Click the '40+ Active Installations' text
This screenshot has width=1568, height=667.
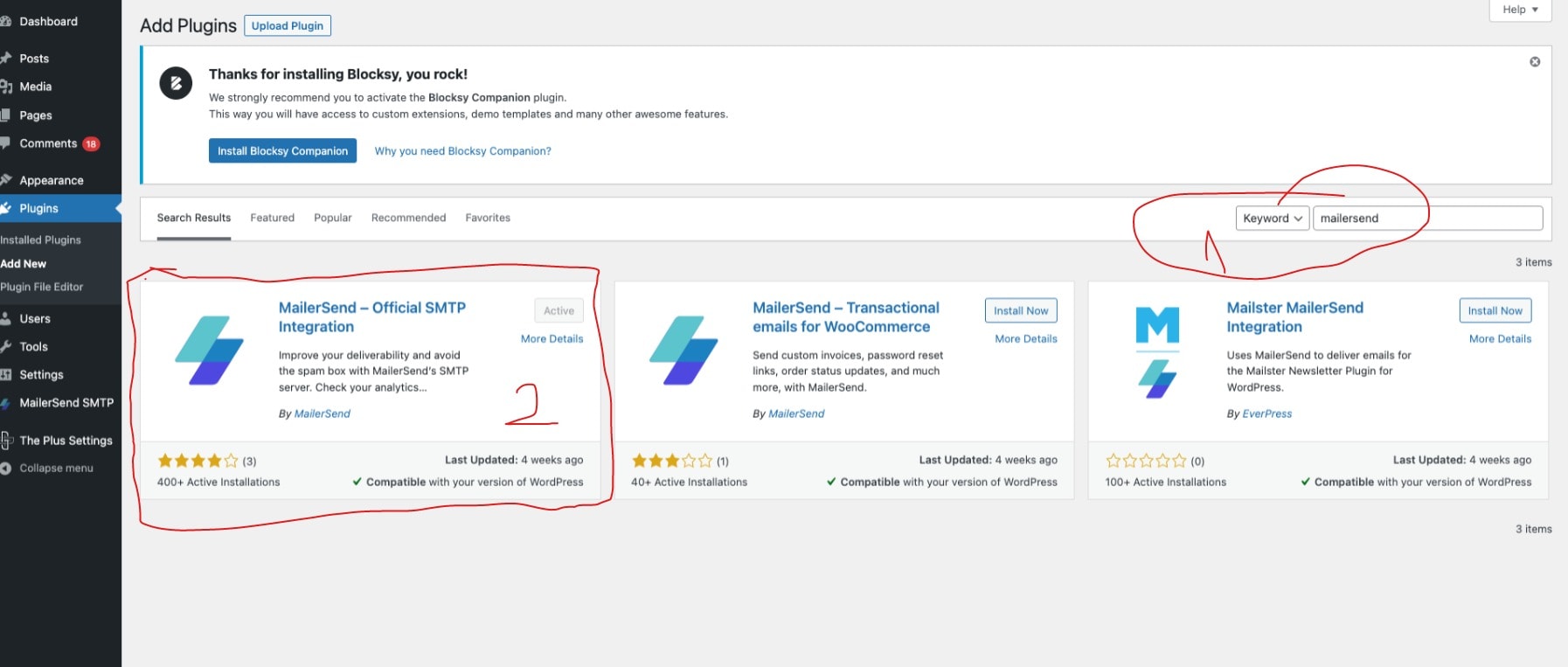pos(689,483)
